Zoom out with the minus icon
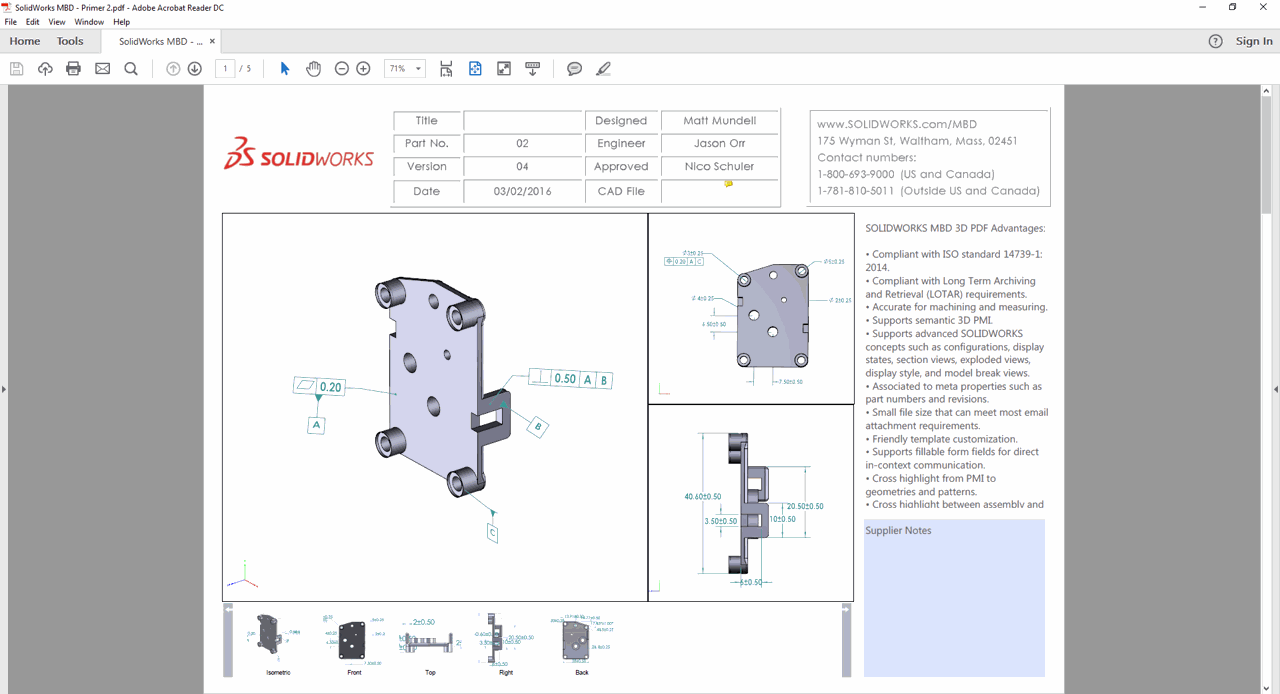1280x694 pixels. pos(342,69)
